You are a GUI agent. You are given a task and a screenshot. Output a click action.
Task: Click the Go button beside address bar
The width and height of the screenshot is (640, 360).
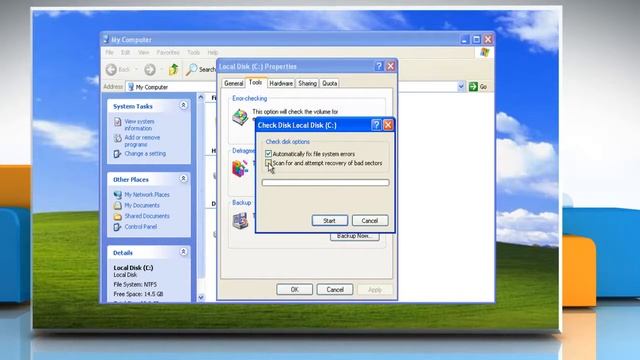click(x=478, y=87)
